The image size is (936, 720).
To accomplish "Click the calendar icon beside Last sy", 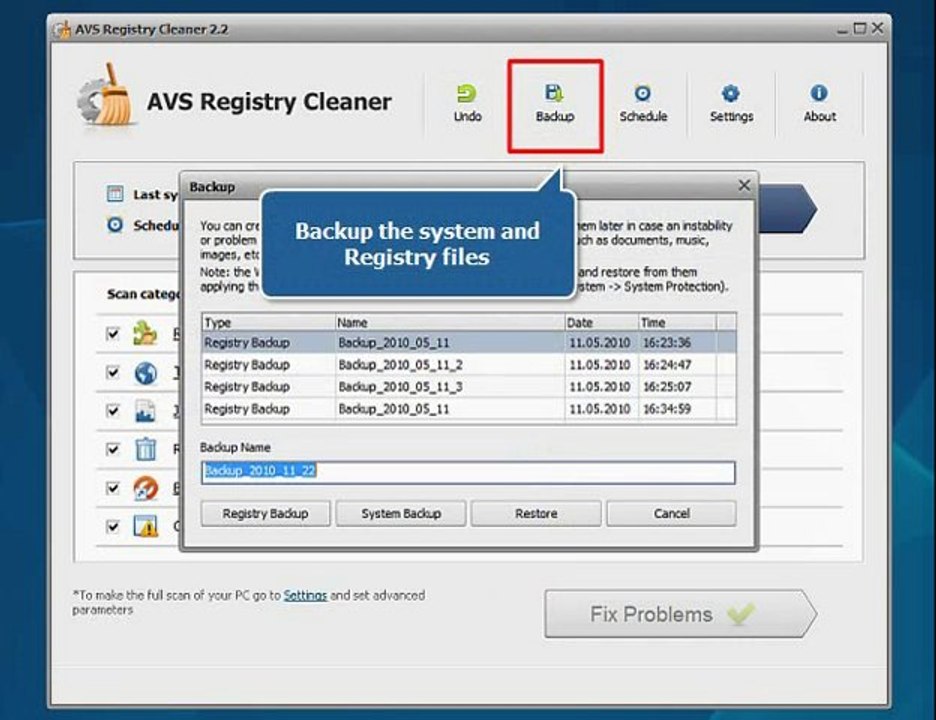I will (115, 193).
